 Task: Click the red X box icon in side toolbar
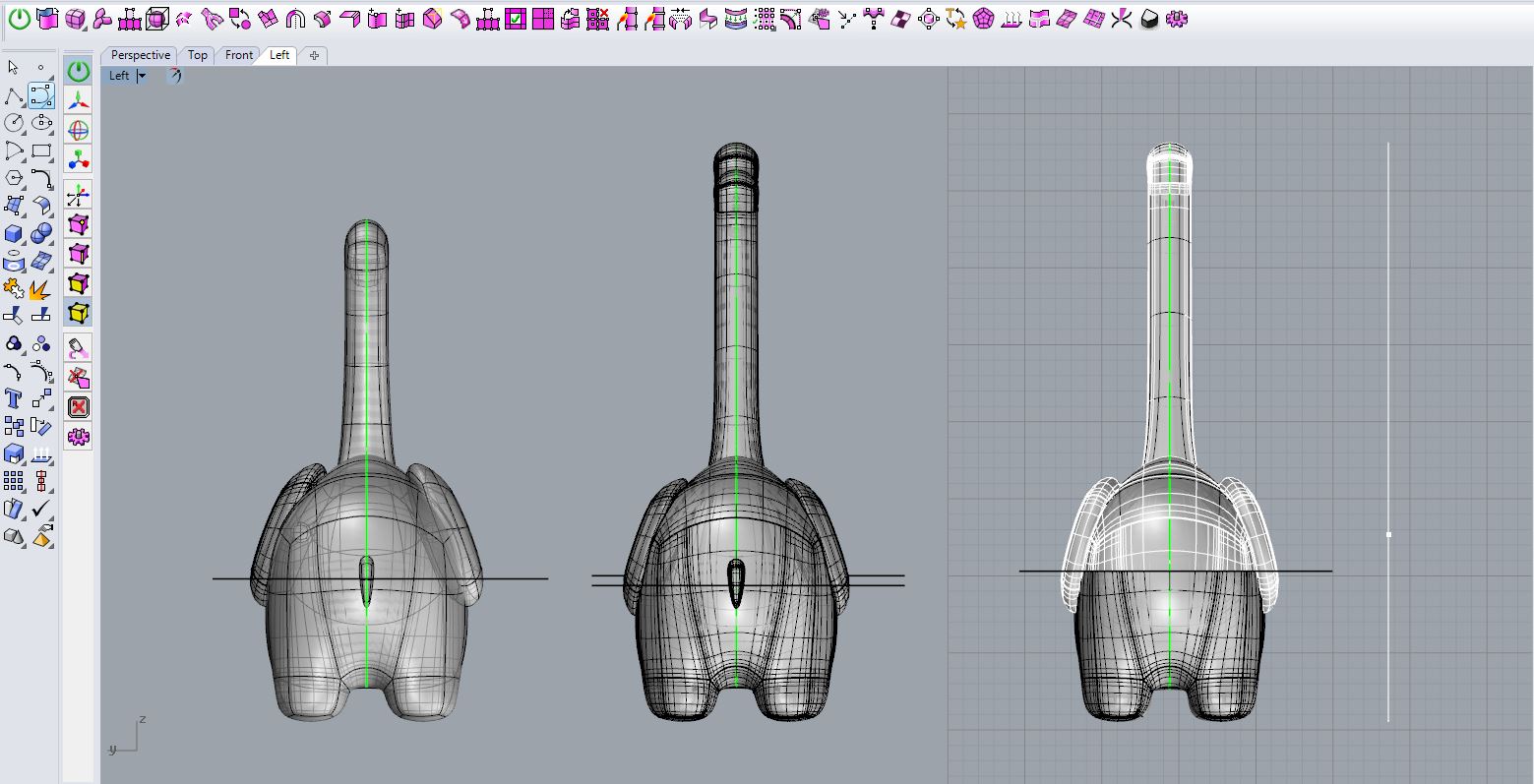point(79,407)
